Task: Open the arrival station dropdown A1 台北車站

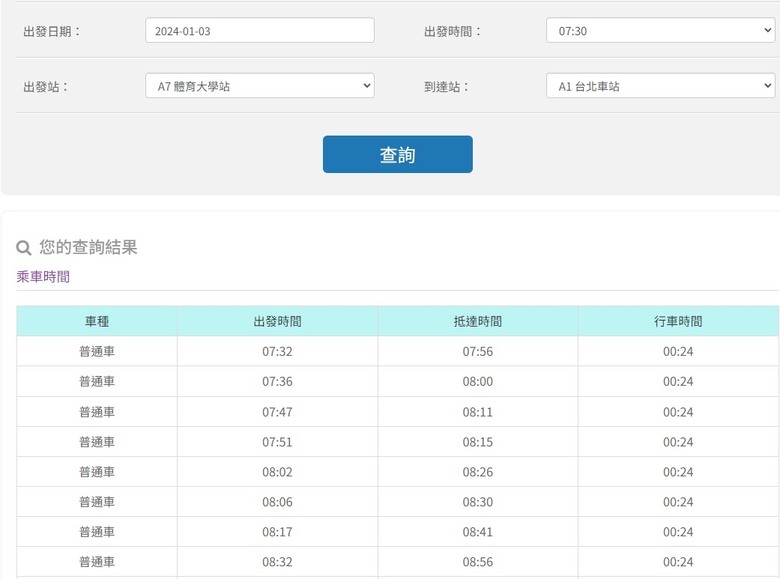Action: (x=660, y=86)
